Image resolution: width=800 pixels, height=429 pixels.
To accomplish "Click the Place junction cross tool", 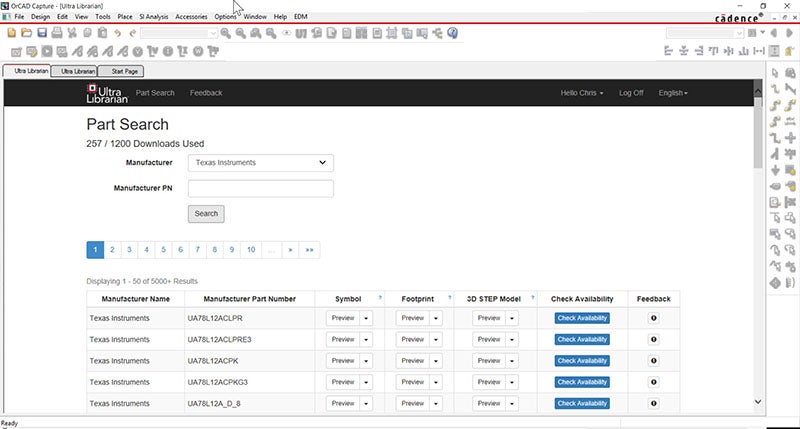I will pos(790,138).
